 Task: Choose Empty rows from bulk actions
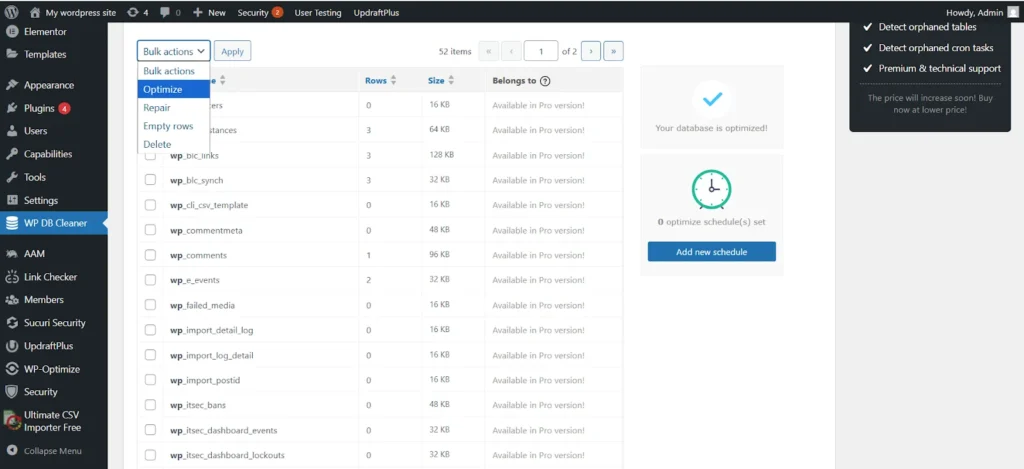coord(174,126)
